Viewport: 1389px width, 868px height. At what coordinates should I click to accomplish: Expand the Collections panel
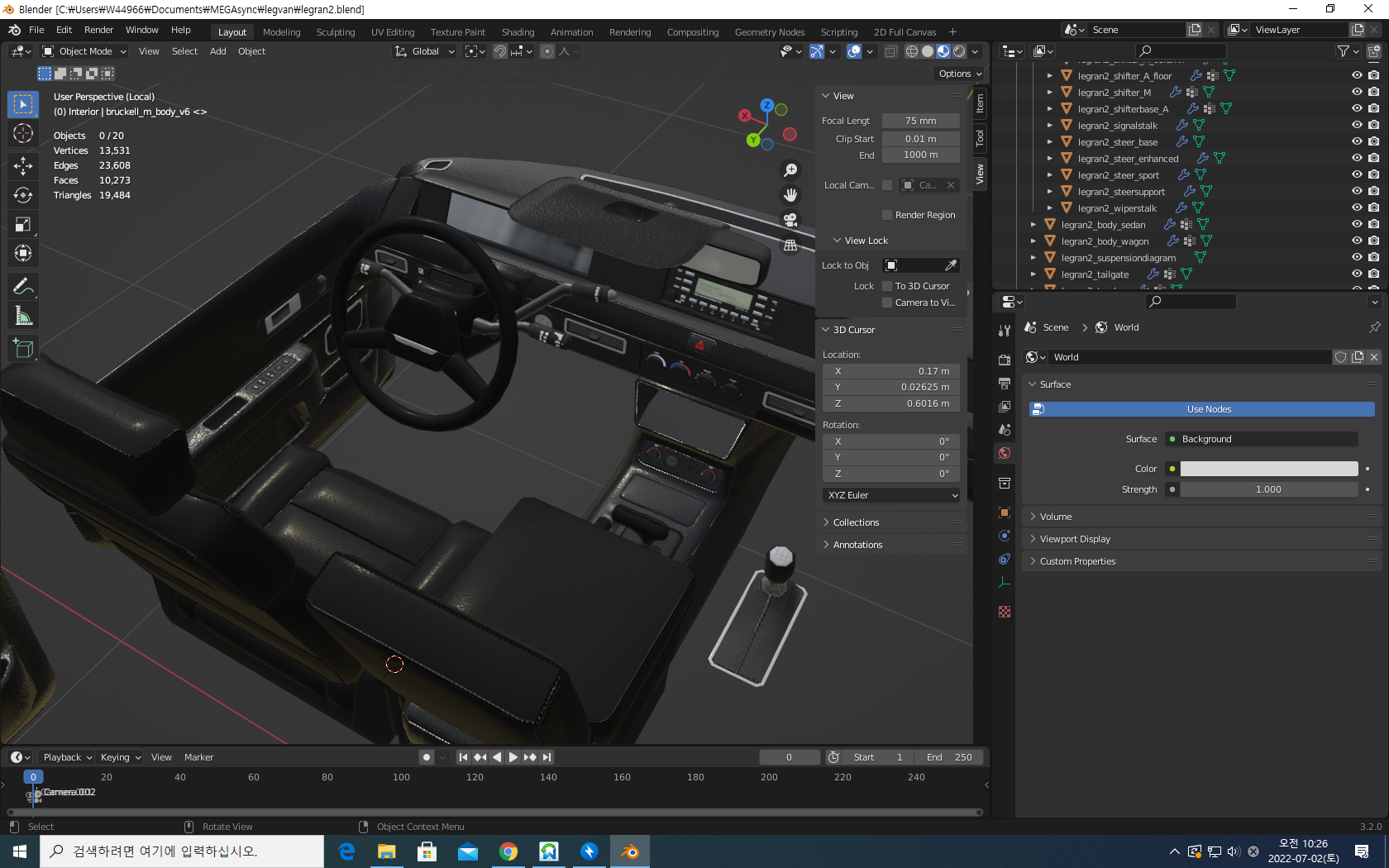coord(856,522)
